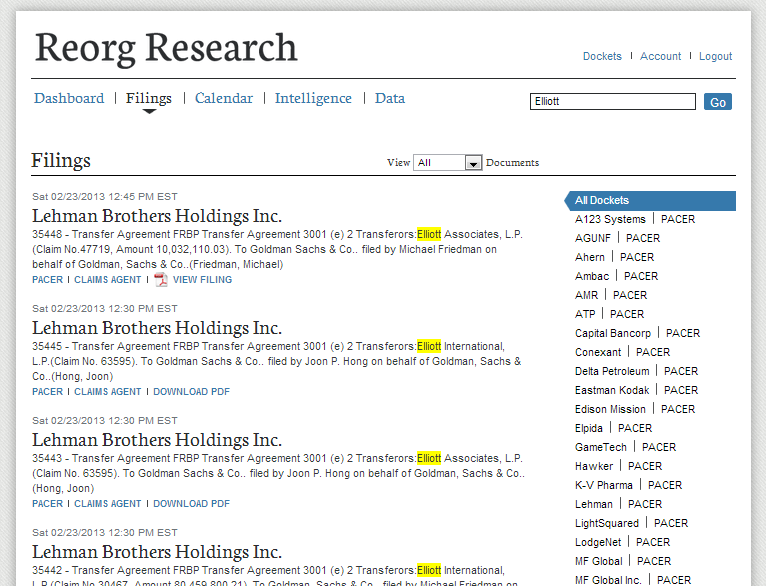Open the Account link
767x586 pixels.
tap(660, 56)
